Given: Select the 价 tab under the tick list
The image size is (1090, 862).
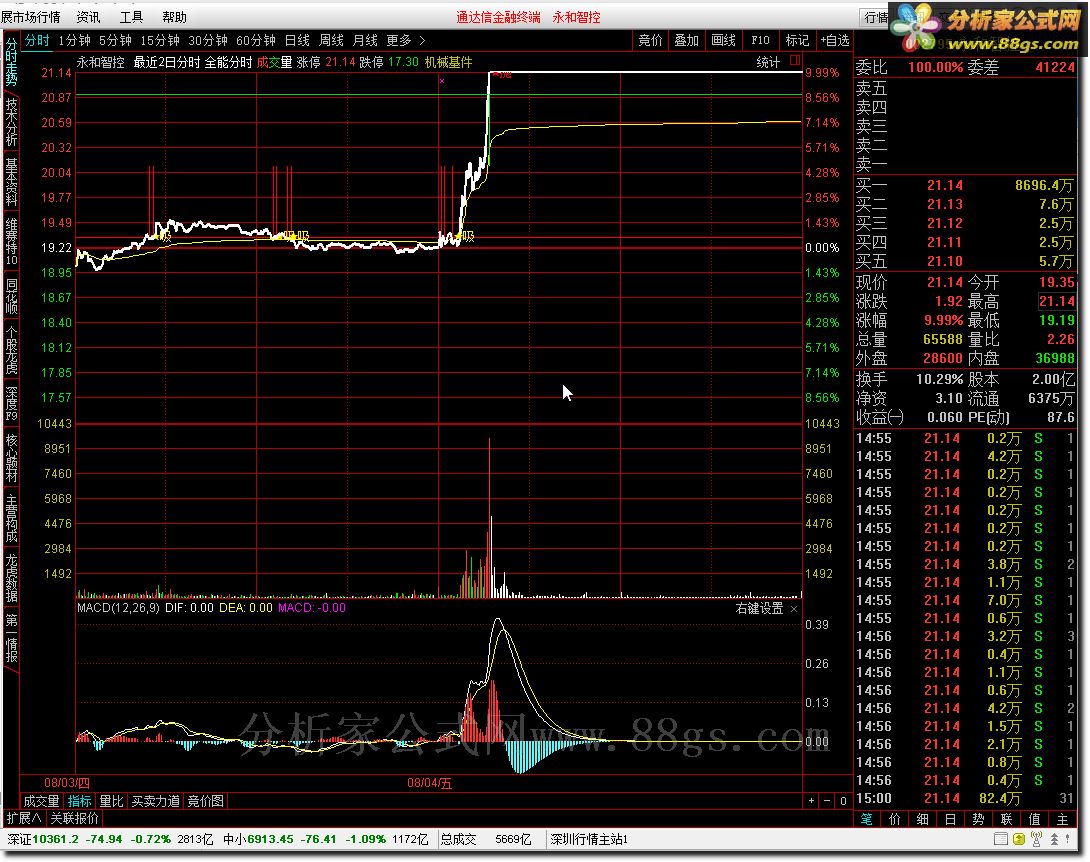Looking at the screenshot, I should point(895,819).
